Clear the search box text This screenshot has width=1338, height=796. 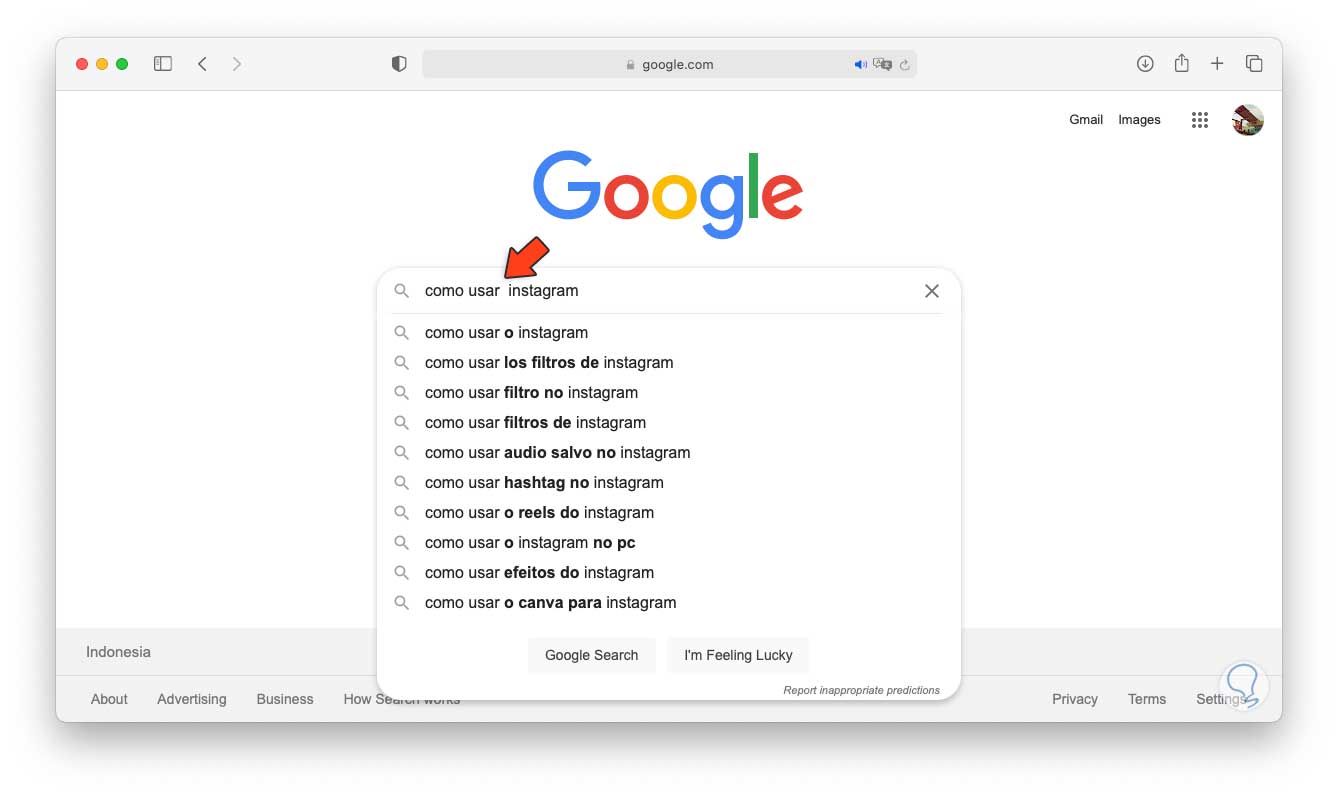tap(931, 291)
